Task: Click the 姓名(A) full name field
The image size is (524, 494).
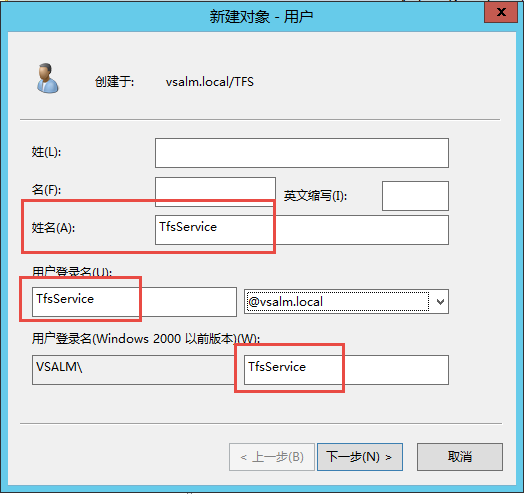Action: coord(301,230)
